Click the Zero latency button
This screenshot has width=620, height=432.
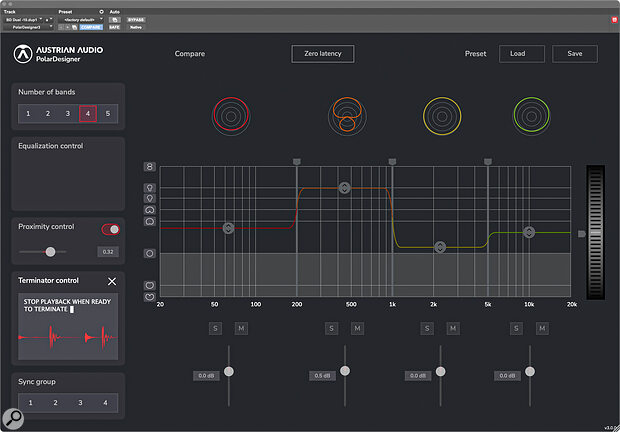(x=323, y=54)
